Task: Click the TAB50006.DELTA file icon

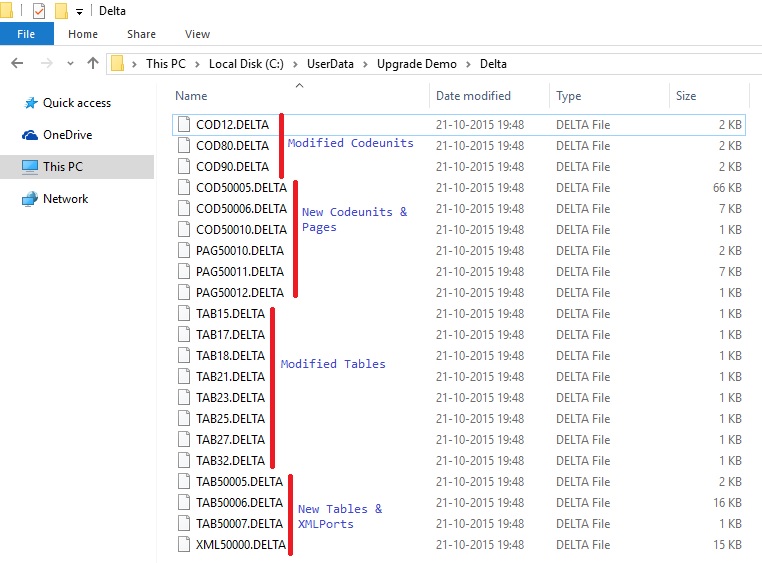Action: click(x=183, y=503)
